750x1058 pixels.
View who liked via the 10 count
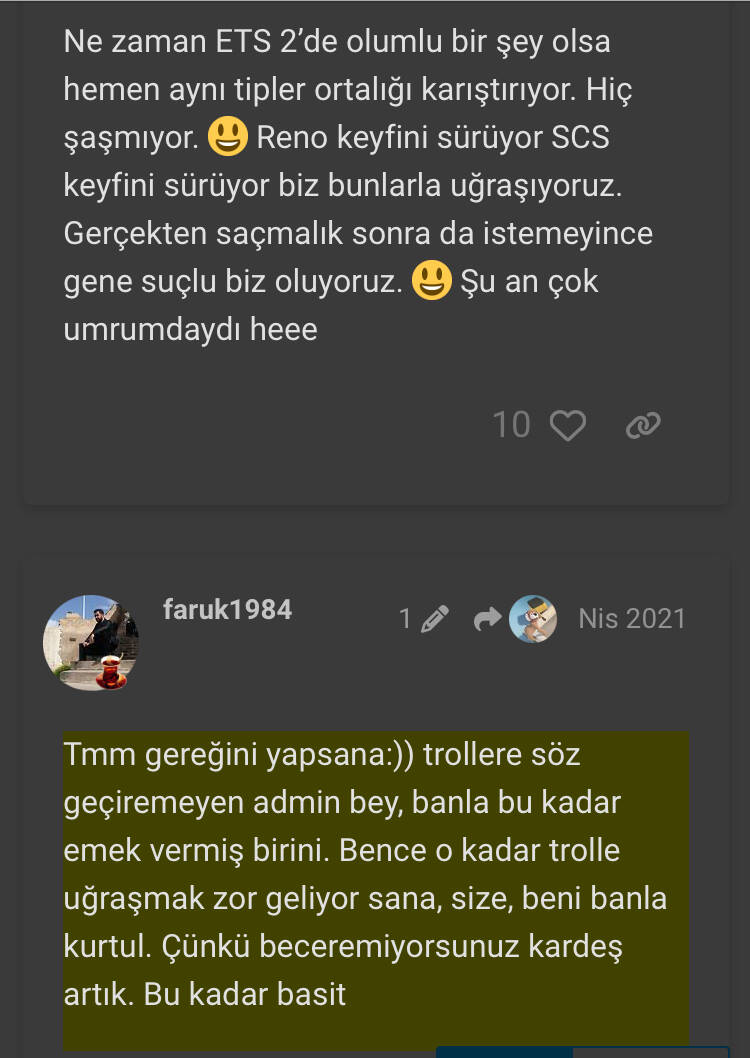[x=511, y=426]
